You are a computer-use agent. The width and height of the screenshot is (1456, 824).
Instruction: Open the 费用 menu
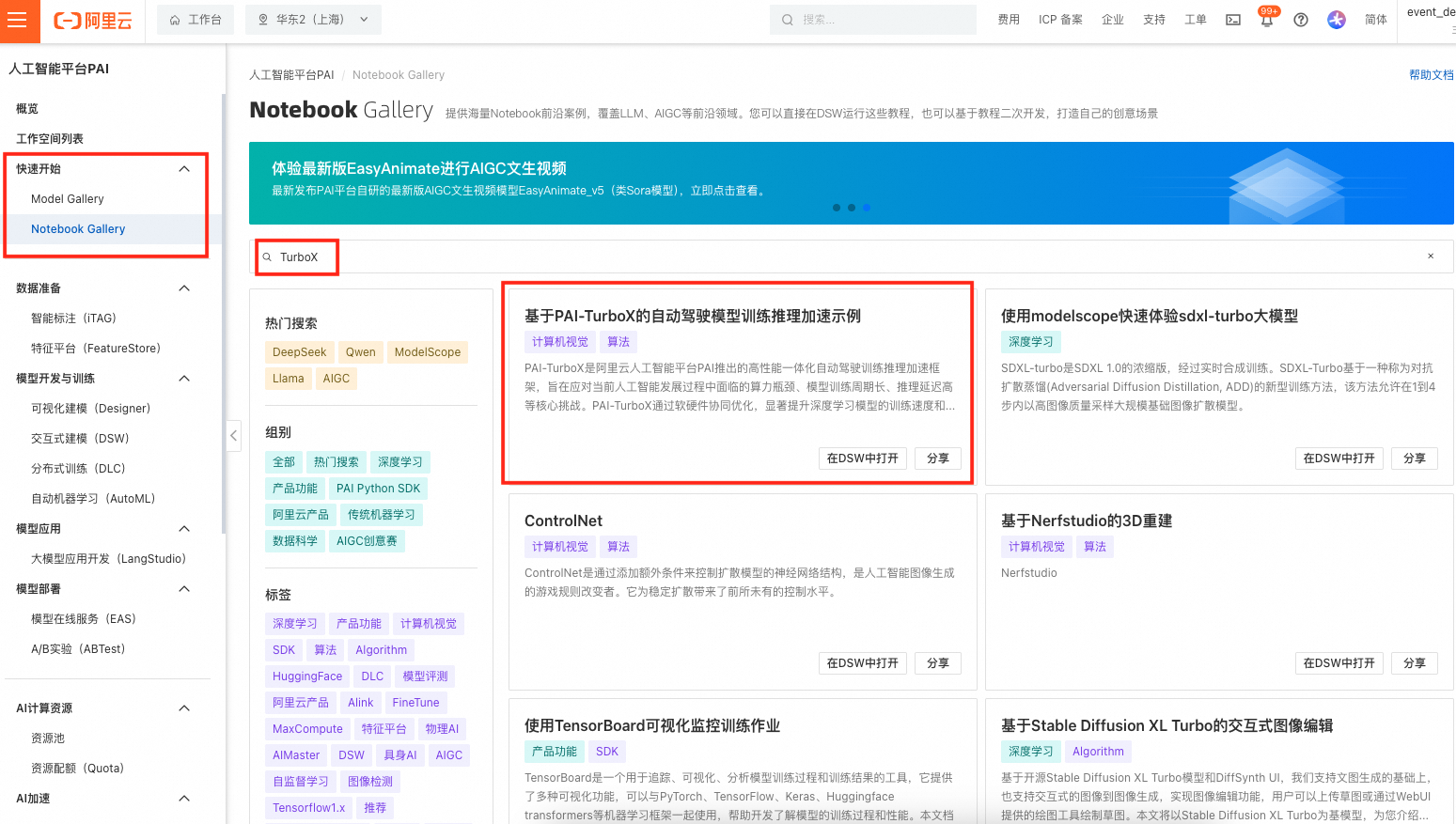pos(1009,20)
